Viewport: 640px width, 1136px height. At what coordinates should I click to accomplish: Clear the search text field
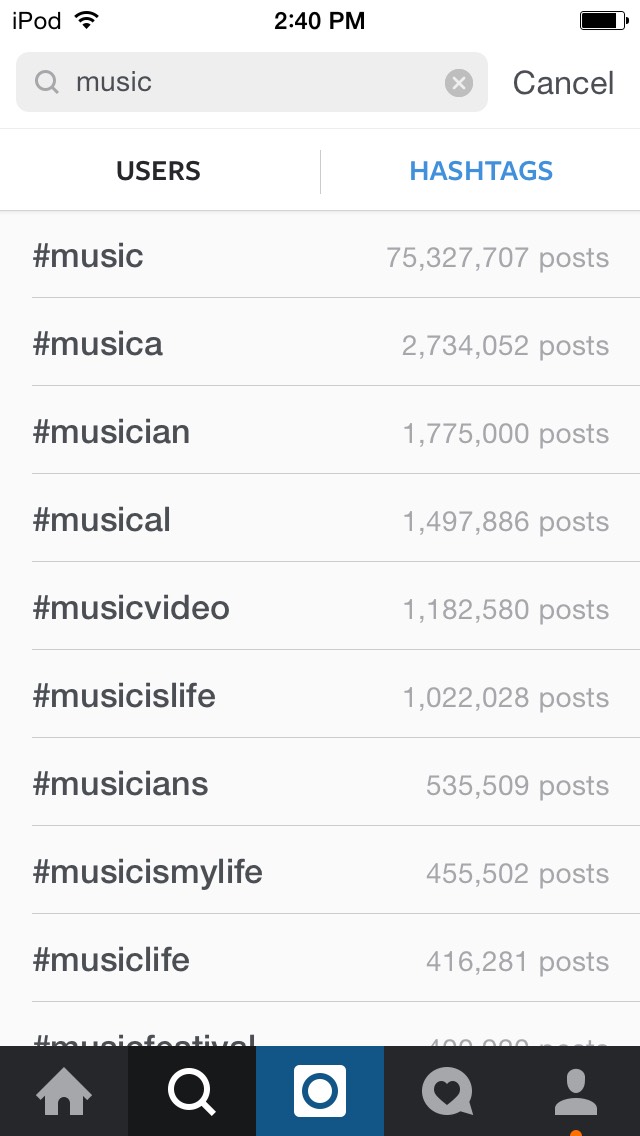click(458, 83)
